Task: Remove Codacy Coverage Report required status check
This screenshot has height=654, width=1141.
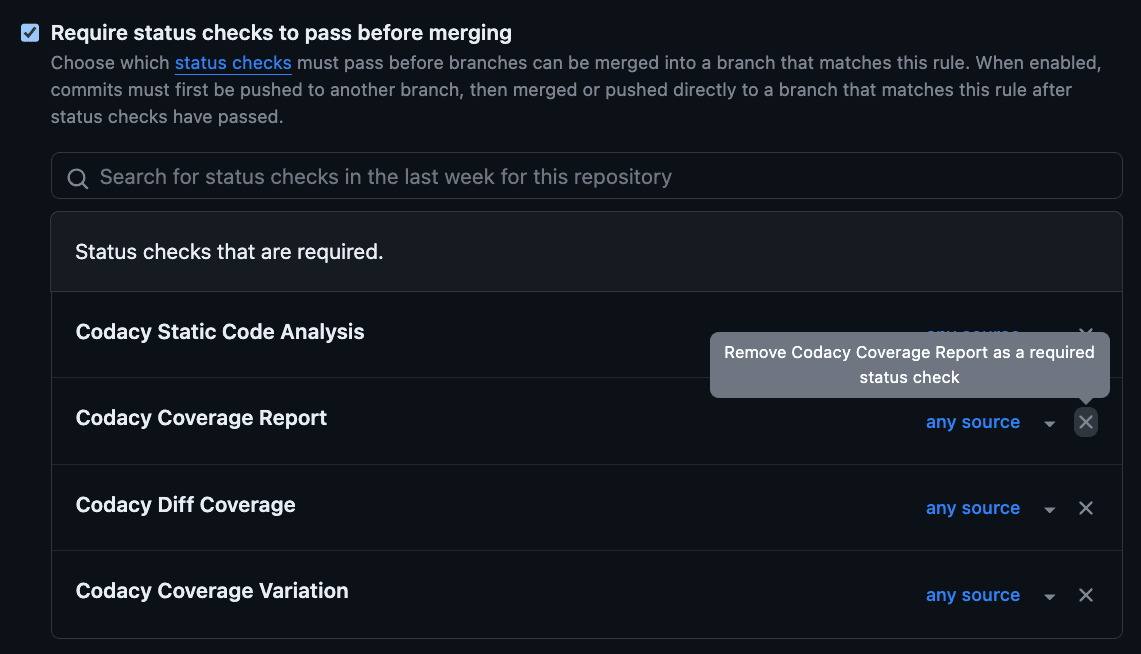Action: pyautogui.click(x=1086, y=421)
